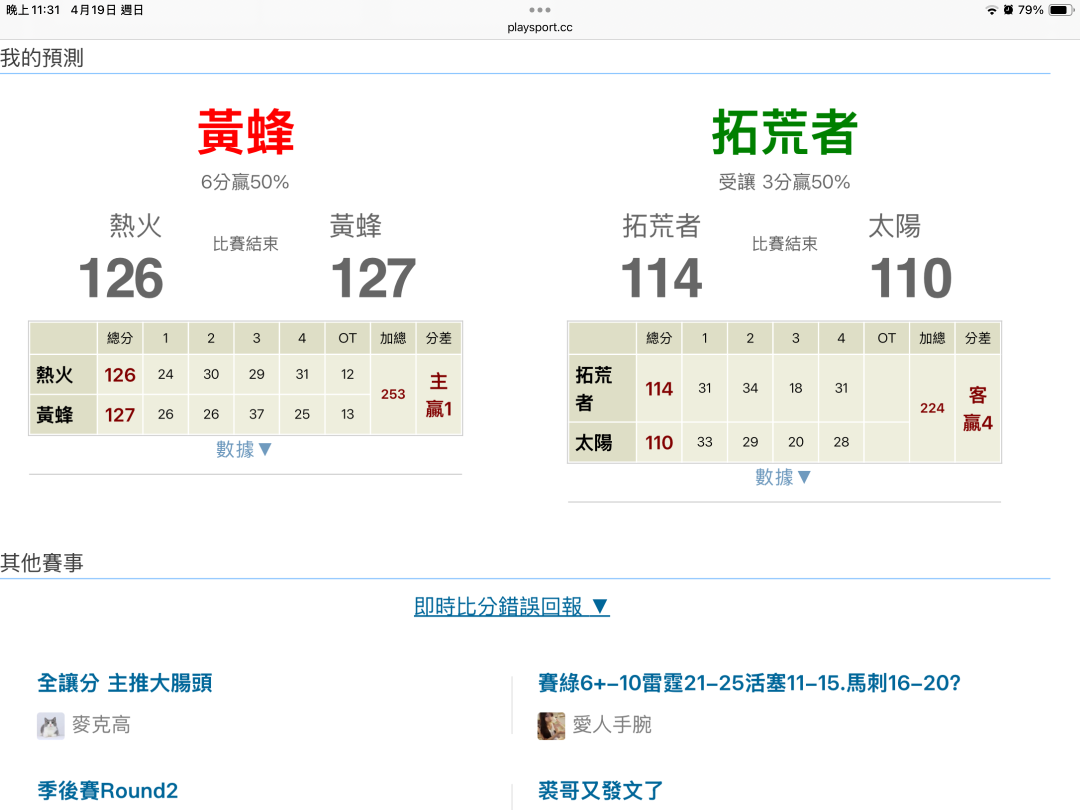
Task: Open article 全讓分 主推大腸頭
Action: [125, 683]
